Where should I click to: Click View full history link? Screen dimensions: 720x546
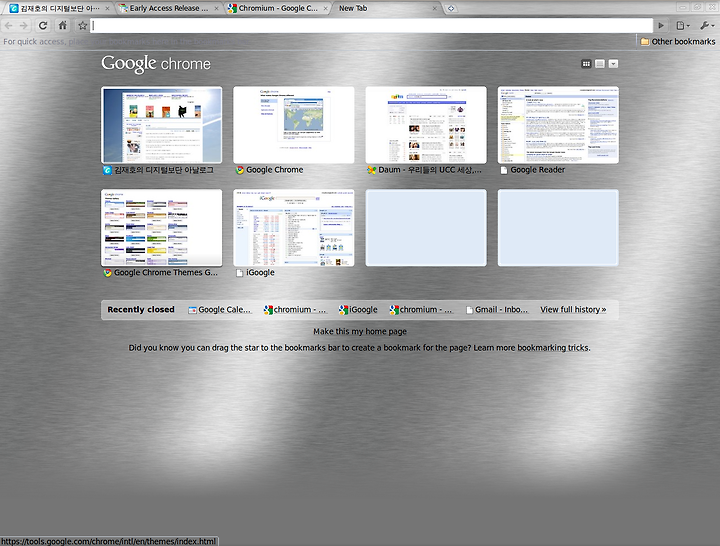coord(573,310)
